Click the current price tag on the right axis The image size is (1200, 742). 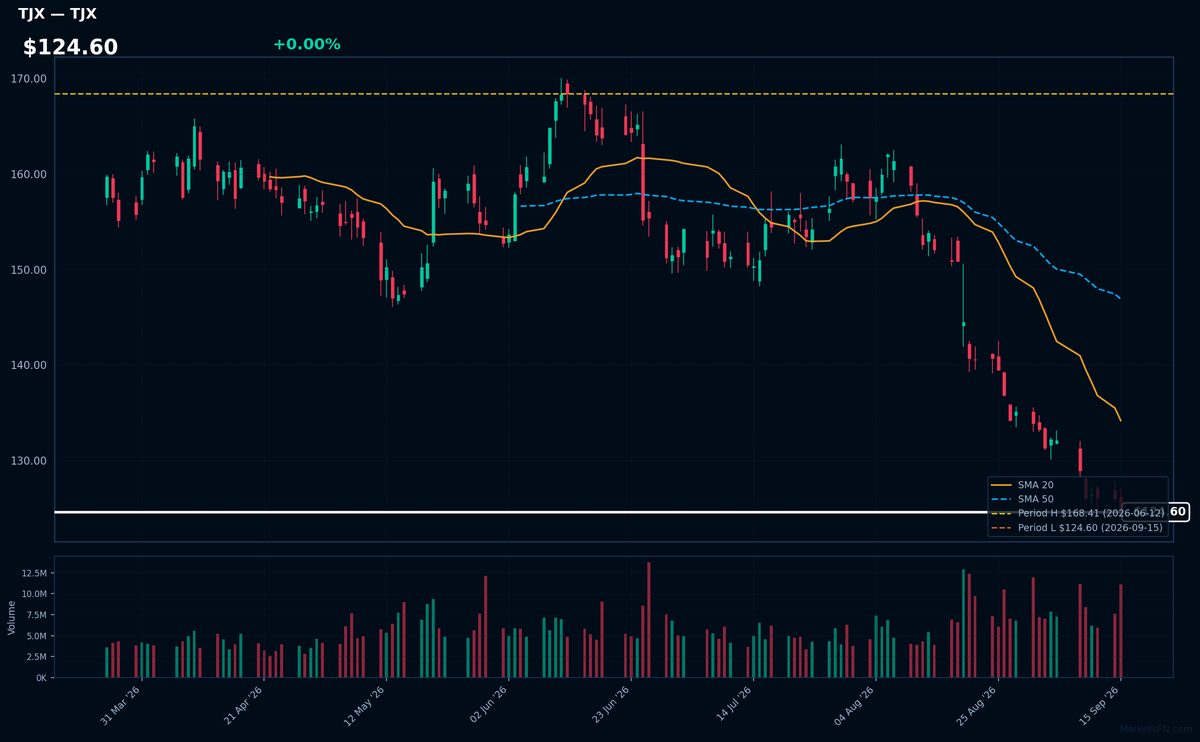(x=1155, y=512)
